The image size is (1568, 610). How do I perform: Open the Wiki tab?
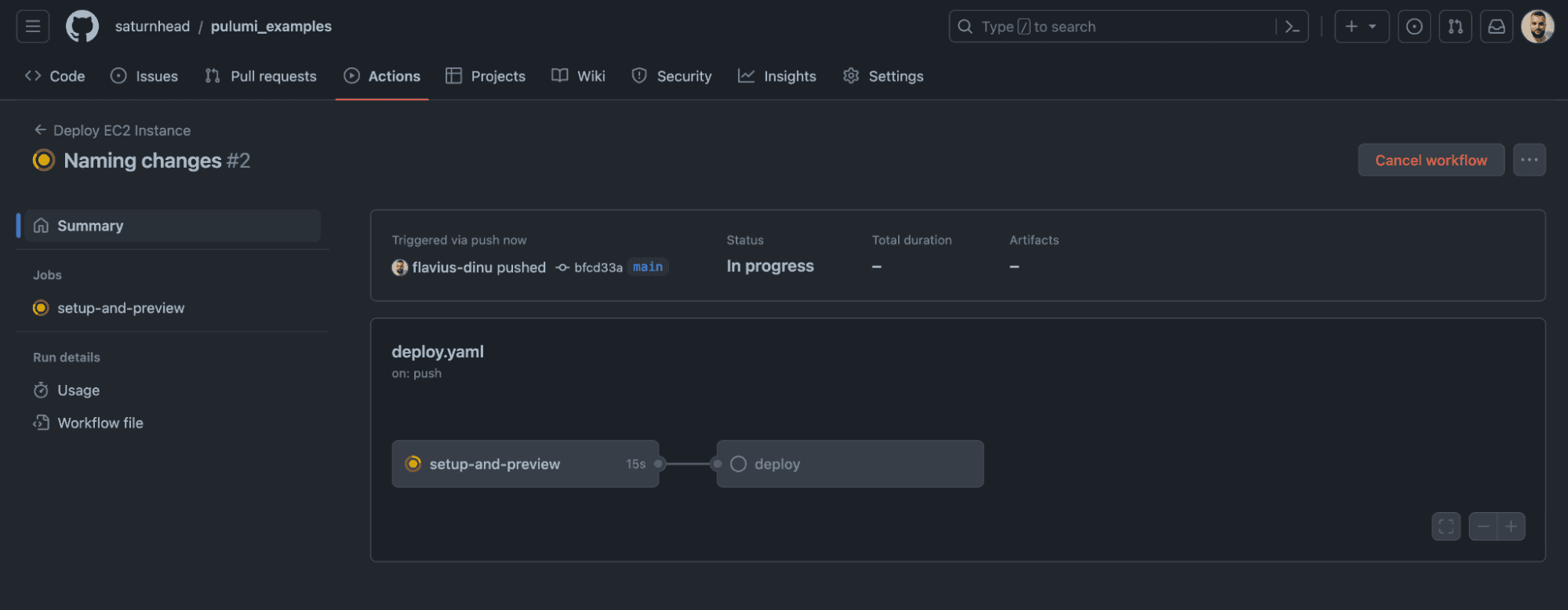tap(579, 76)
